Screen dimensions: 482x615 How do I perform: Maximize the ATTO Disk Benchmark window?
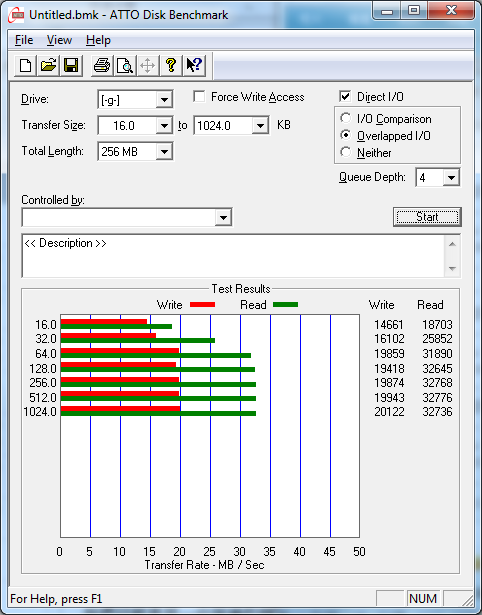tap(414, 11)
